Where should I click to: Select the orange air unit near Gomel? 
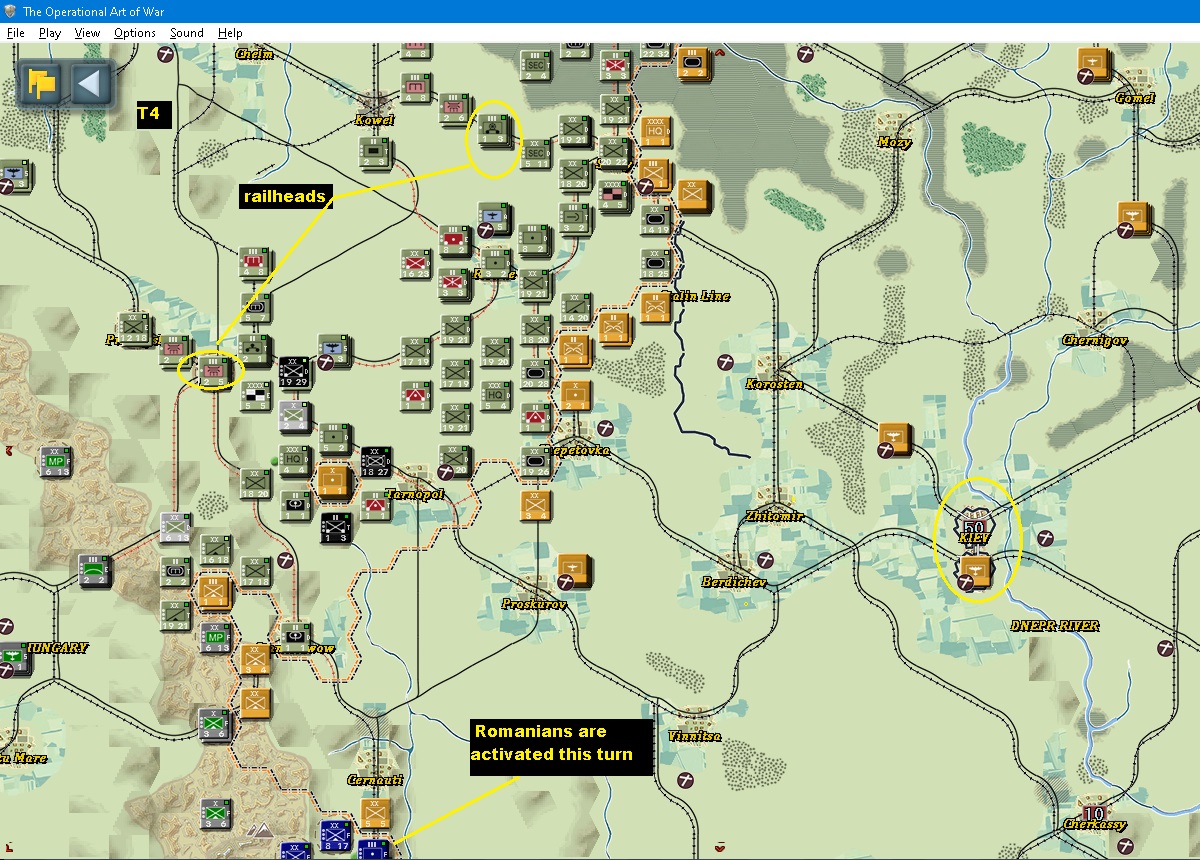1095,65
